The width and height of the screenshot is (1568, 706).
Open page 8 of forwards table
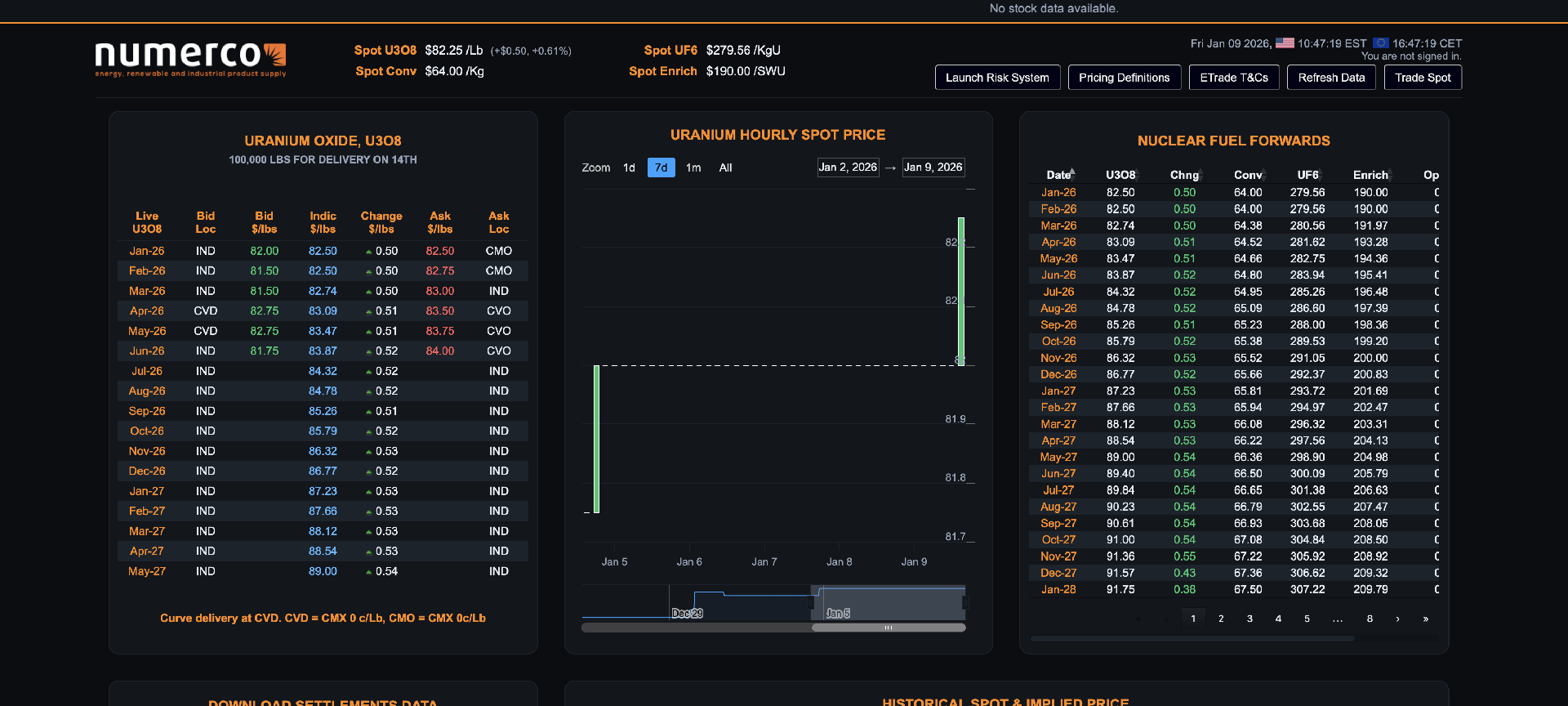pos(1370,619)
